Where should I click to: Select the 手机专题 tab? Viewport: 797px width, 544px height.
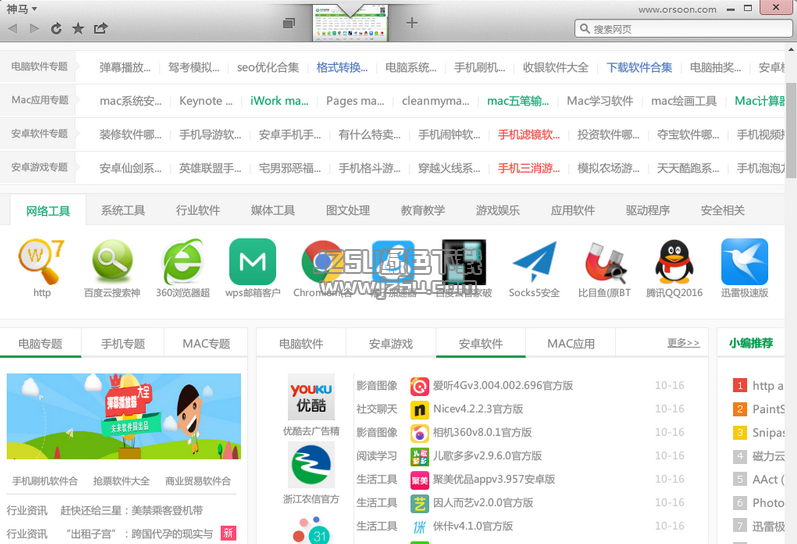(123, 344)
